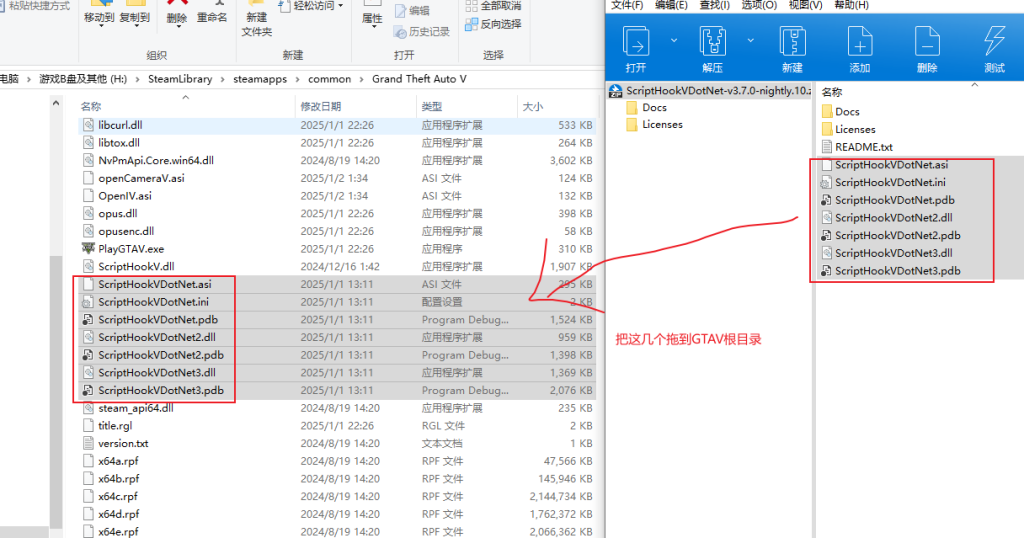
Task: Select README.txt icon in archive list
Action: tap(827, 147)
